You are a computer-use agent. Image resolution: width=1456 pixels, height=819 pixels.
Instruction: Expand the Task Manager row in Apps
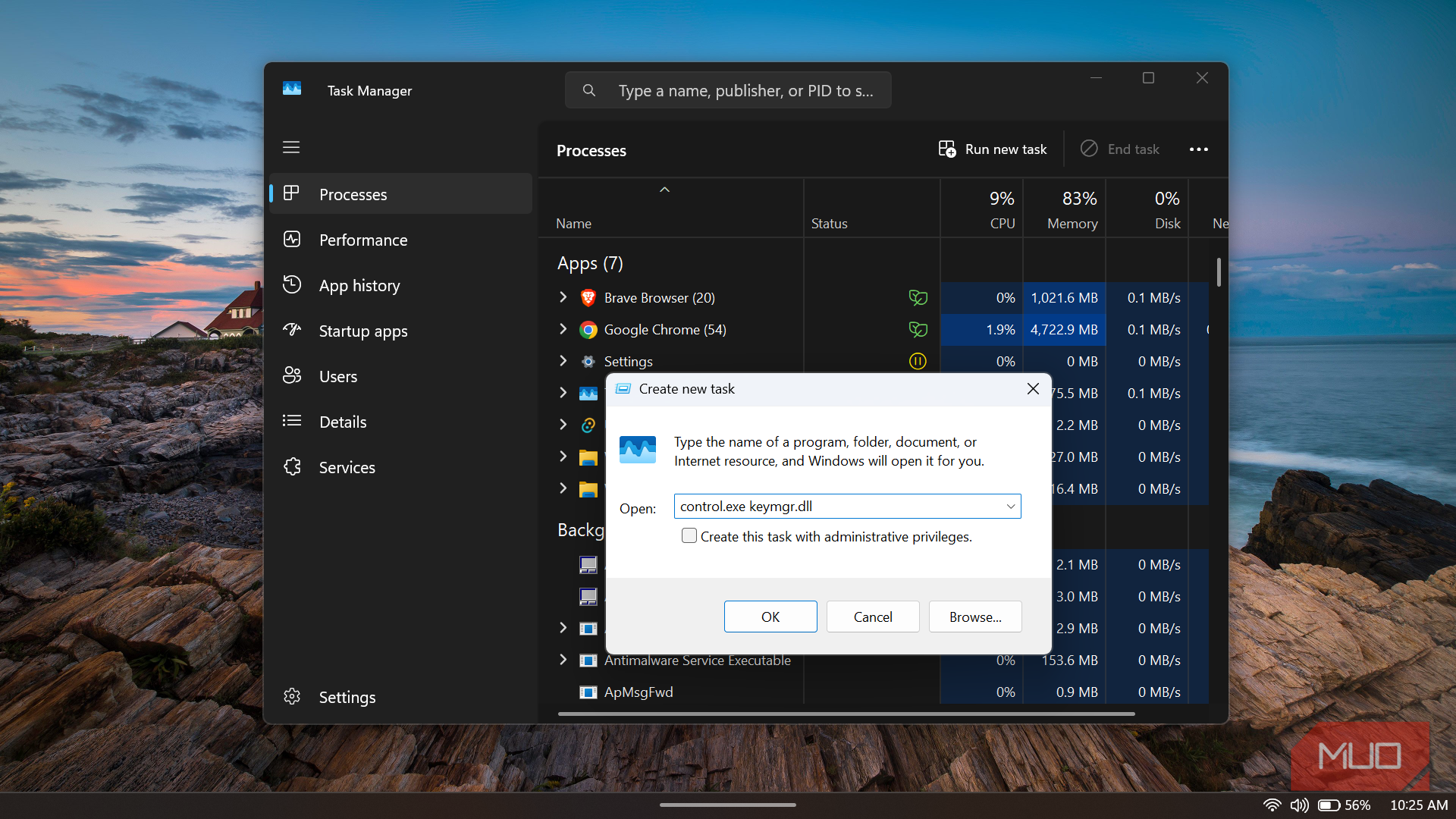[563, 393]
